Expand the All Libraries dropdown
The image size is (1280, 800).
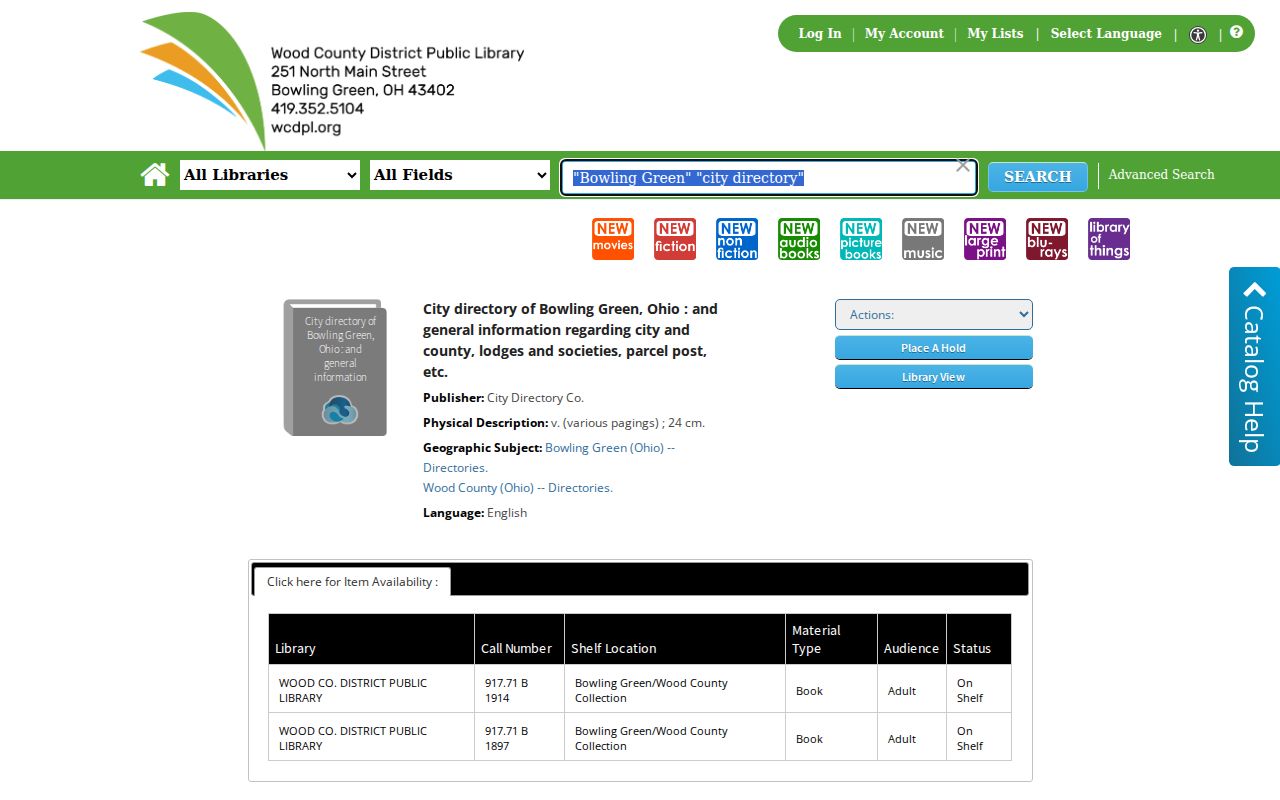[270, 175]
